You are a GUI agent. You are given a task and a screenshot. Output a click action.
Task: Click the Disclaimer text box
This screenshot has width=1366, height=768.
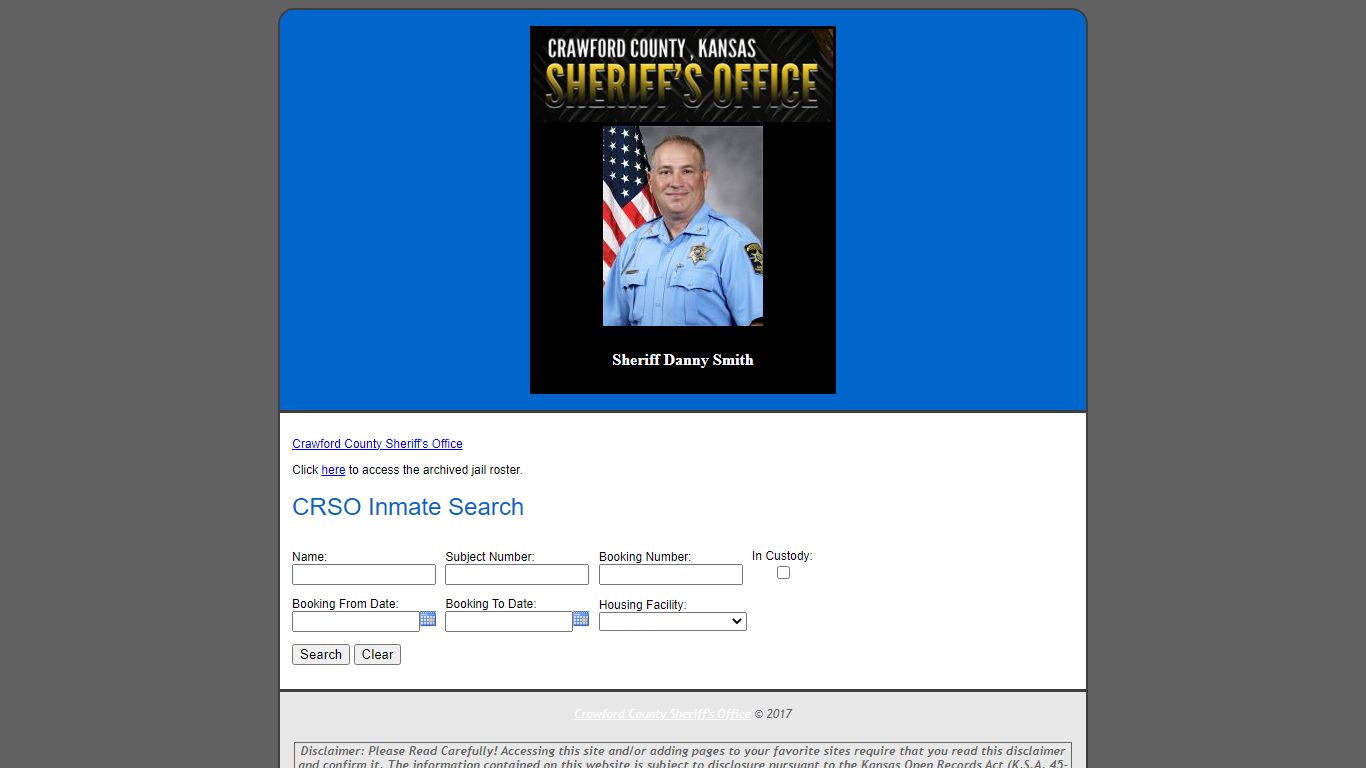pos(683,755)
